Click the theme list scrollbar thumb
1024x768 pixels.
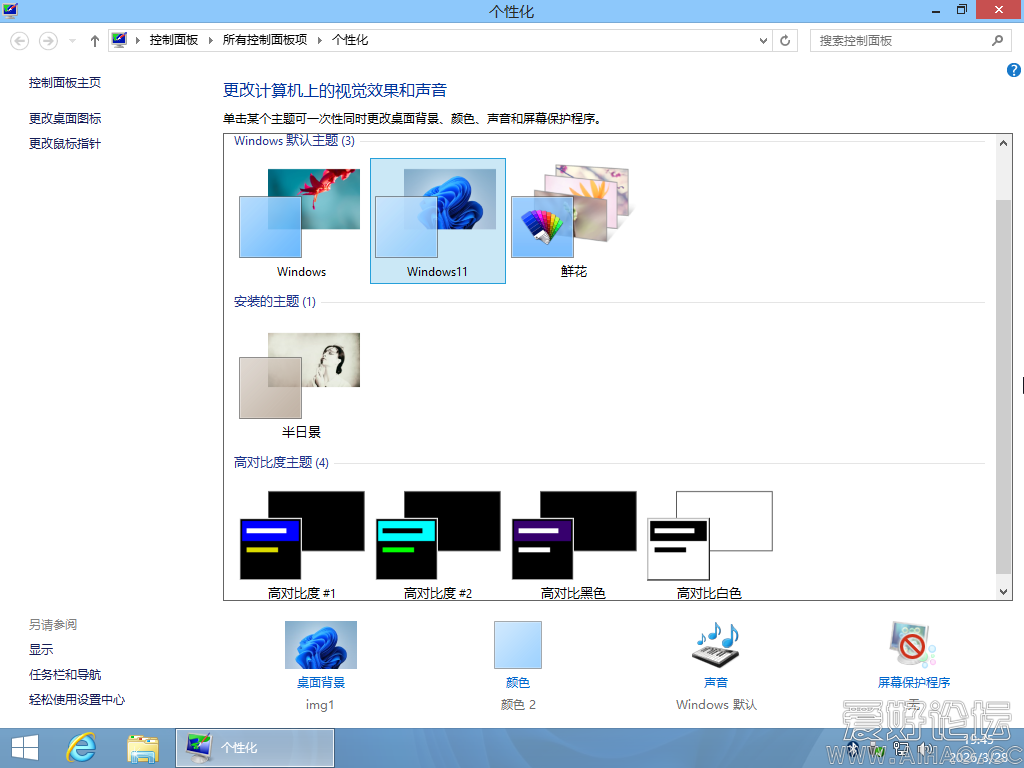pos(1004,387)
